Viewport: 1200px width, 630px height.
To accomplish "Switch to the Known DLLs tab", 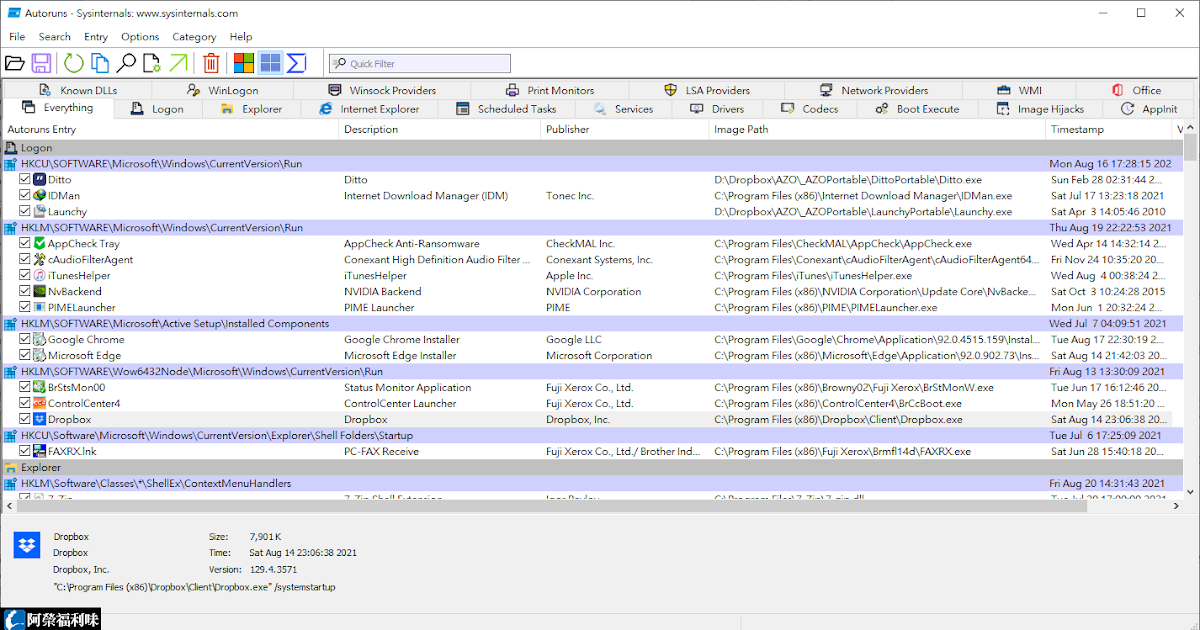I will pyautogui.click(x=78, y=90).
